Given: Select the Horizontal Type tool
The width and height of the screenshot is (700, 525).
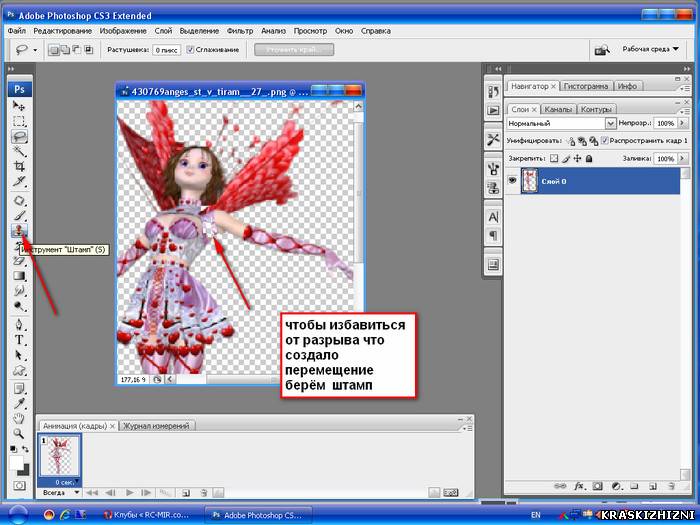Looking at the screenshot, I should (19, 340).
